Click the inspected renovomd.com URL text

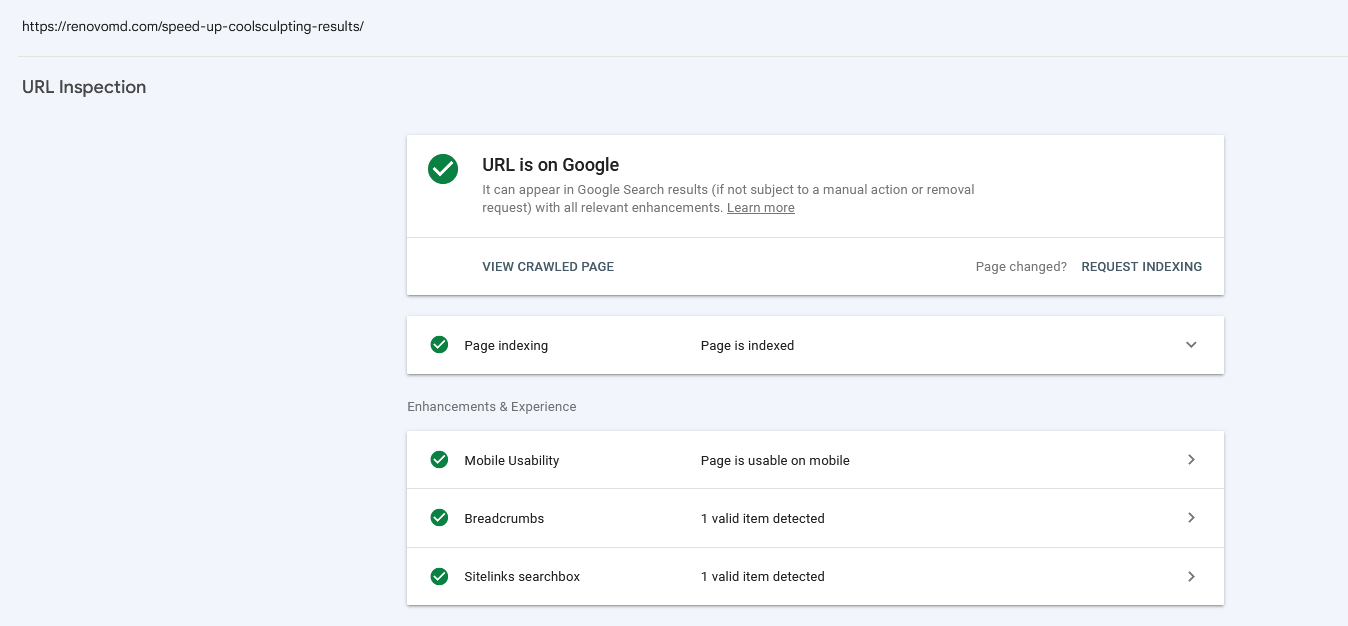193,27
